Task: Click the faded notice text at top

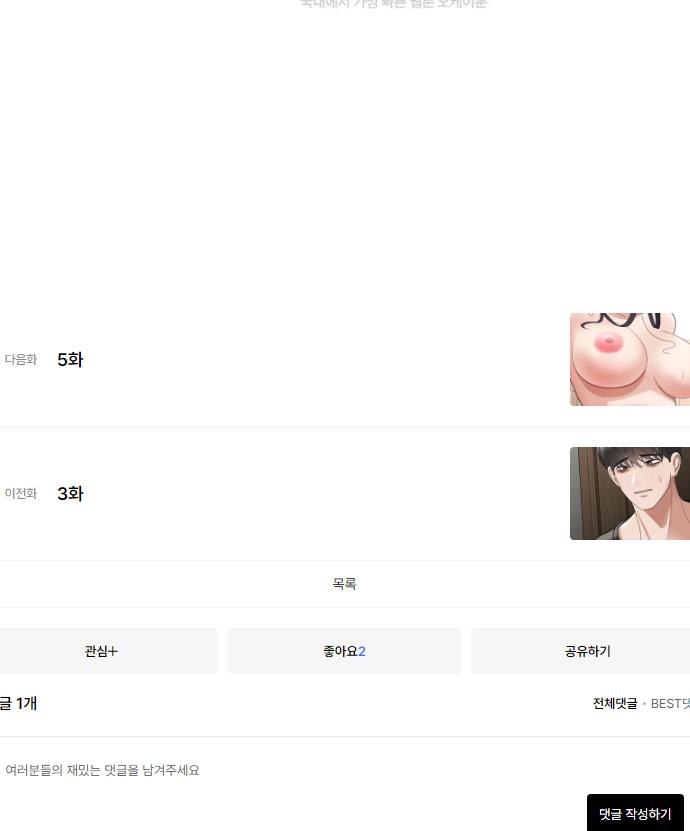Action: pos(393,4)
